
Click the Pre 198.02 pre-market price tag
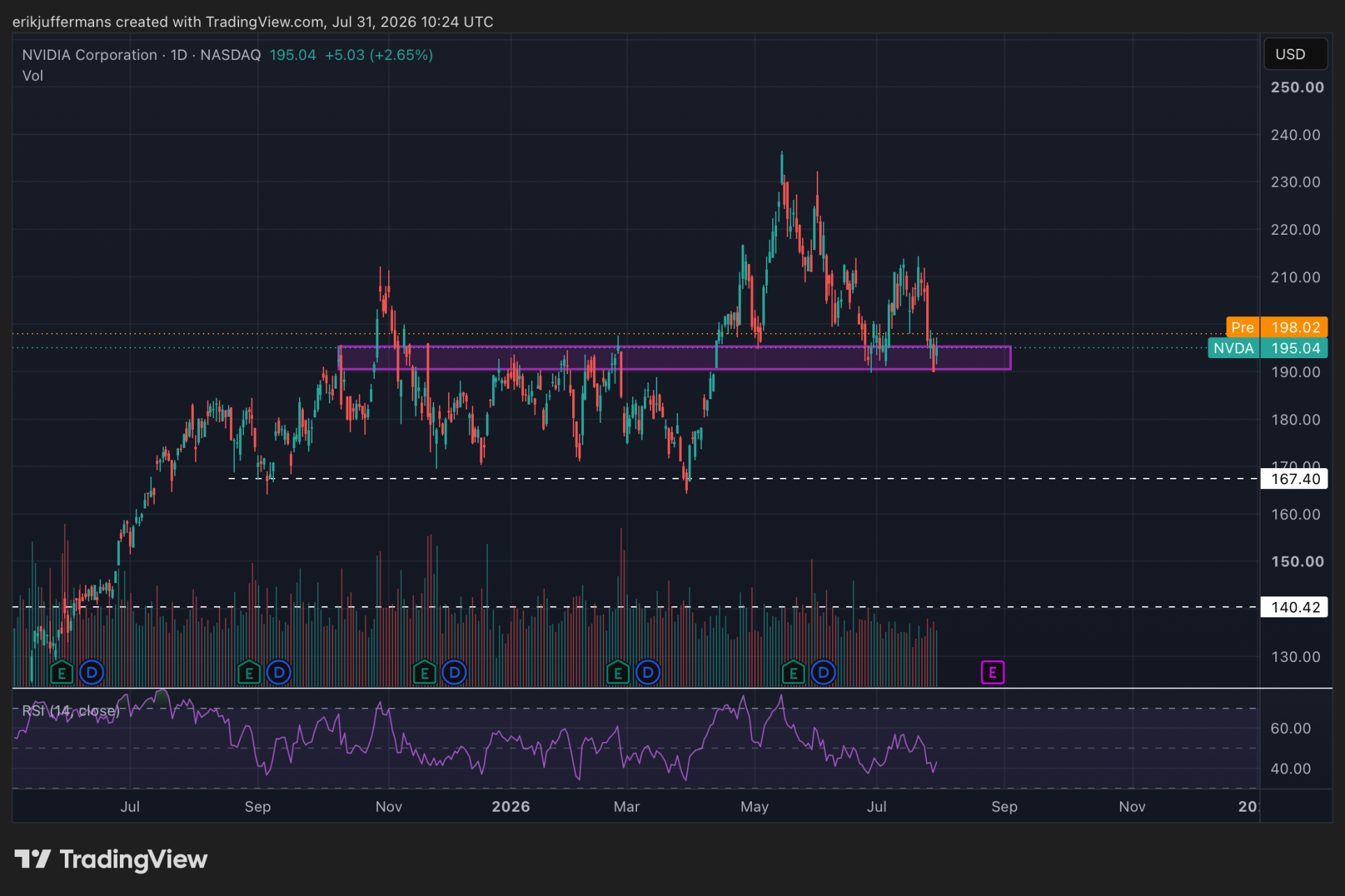1277,327
